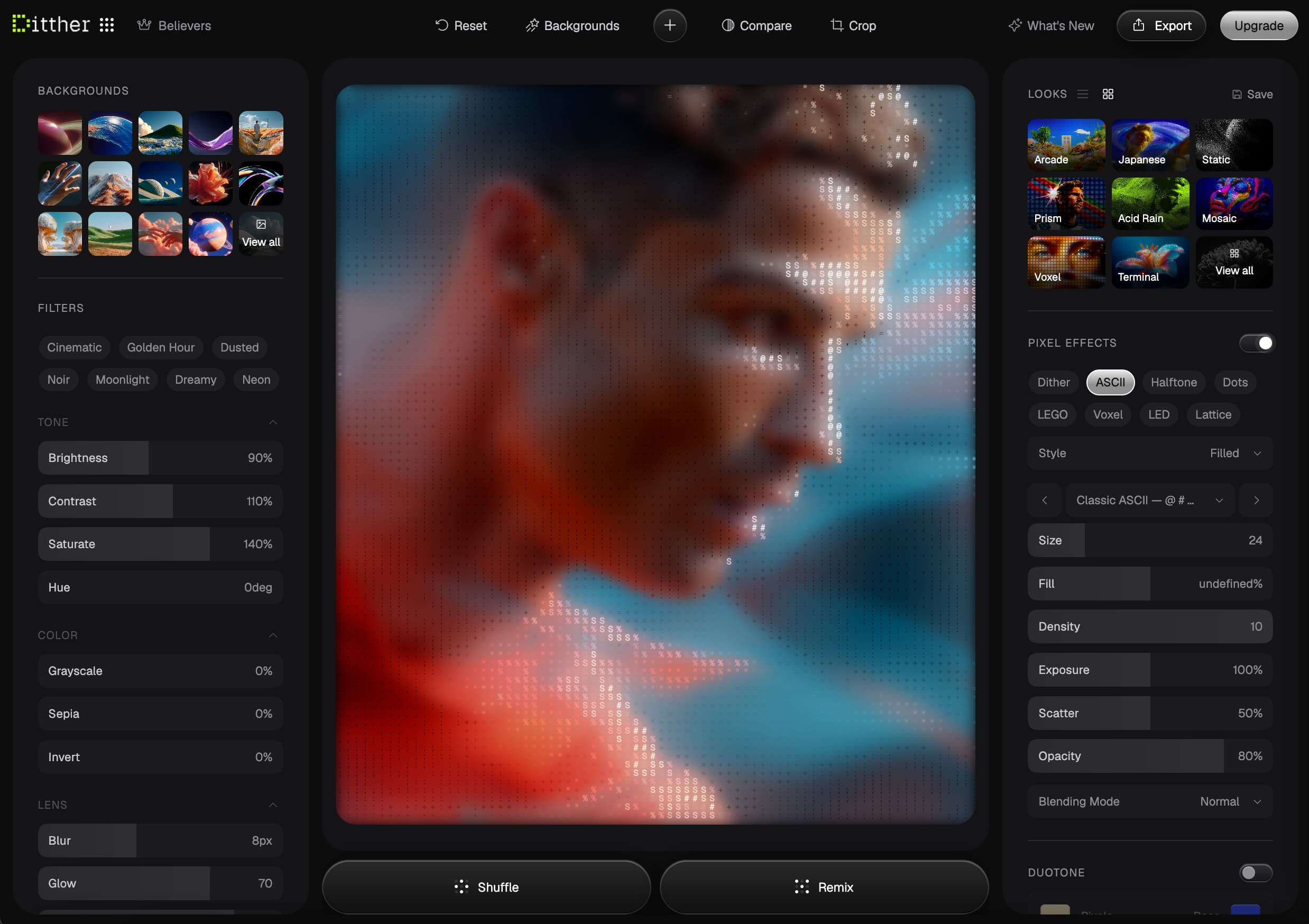Open the Classic ASCII character set dropdown

[x=1150, y=500]
